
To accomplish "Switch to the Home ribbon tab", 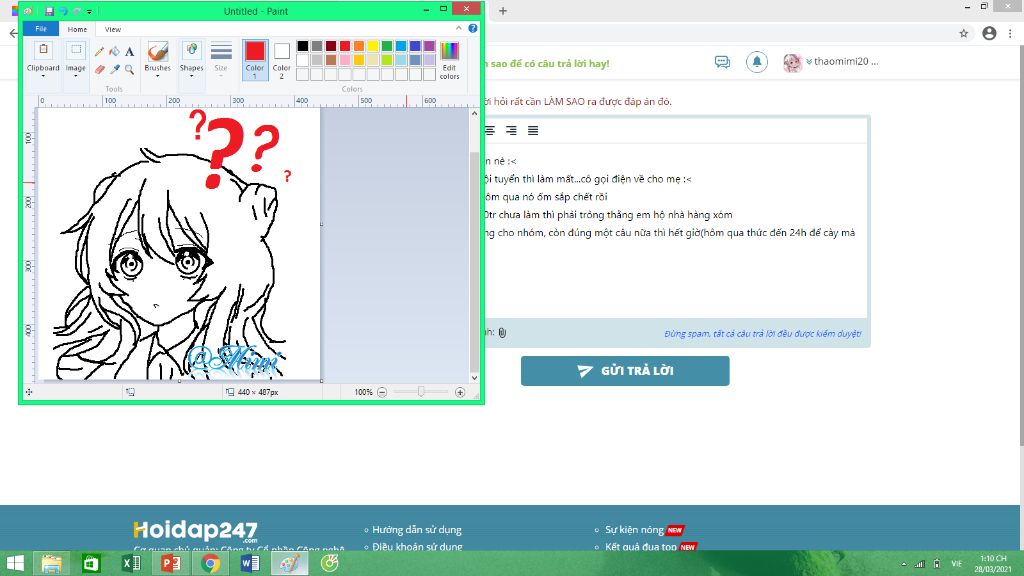I will pyautogui.click(x=77, y=29).
